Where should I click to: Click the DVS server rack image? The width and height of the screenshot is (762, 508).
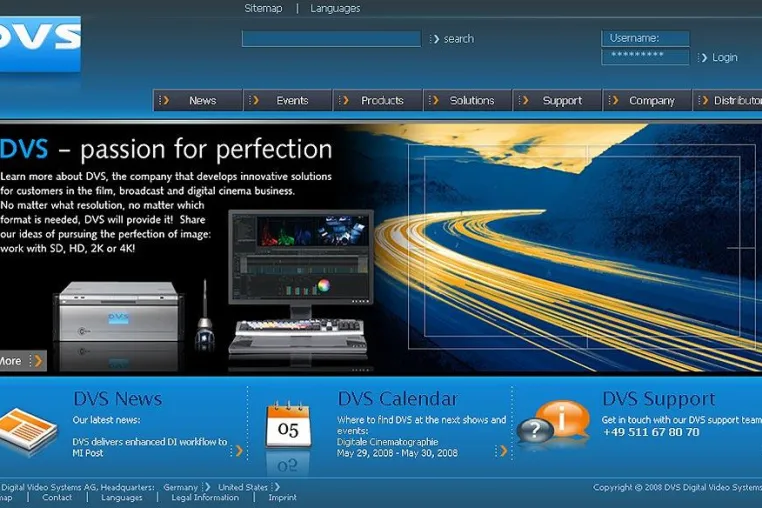coord(118,311)
